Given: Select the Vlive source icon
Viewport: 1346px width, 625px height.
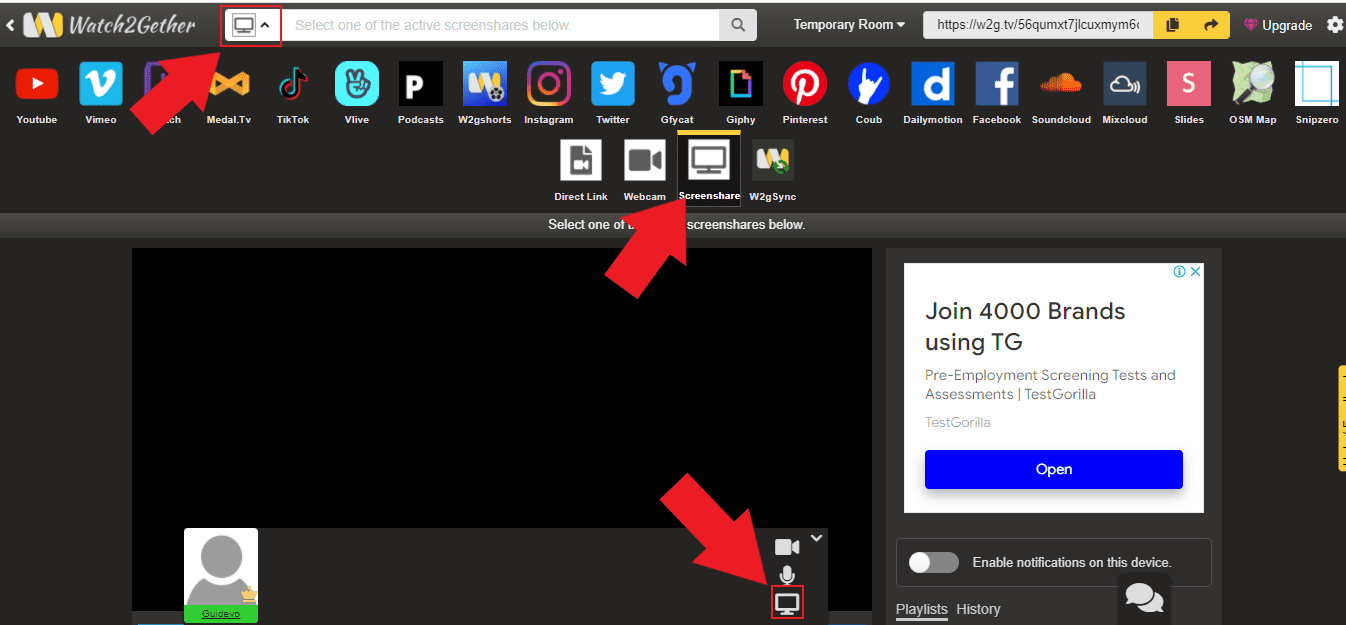Looking at the screenshot, I should click(x=357, y=84).
